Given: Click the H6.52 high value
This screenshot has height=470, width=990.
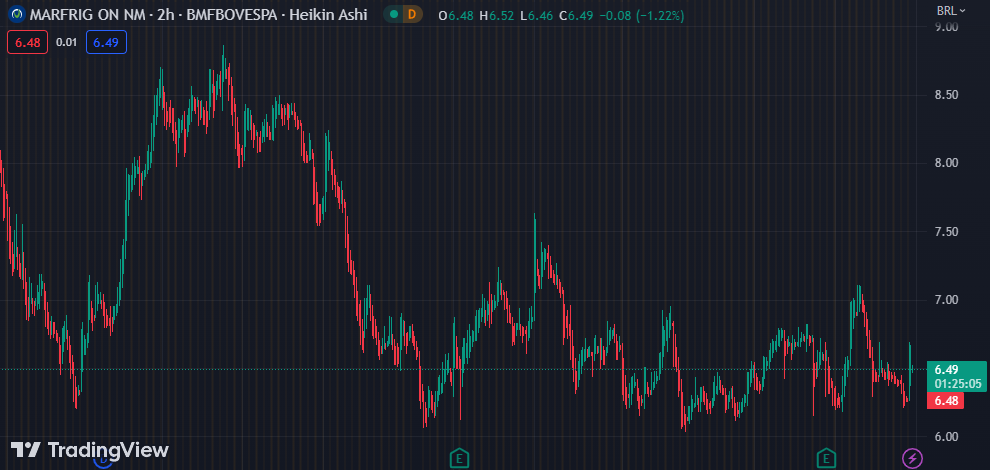Looking at the screenshot, I should (496, 15).
